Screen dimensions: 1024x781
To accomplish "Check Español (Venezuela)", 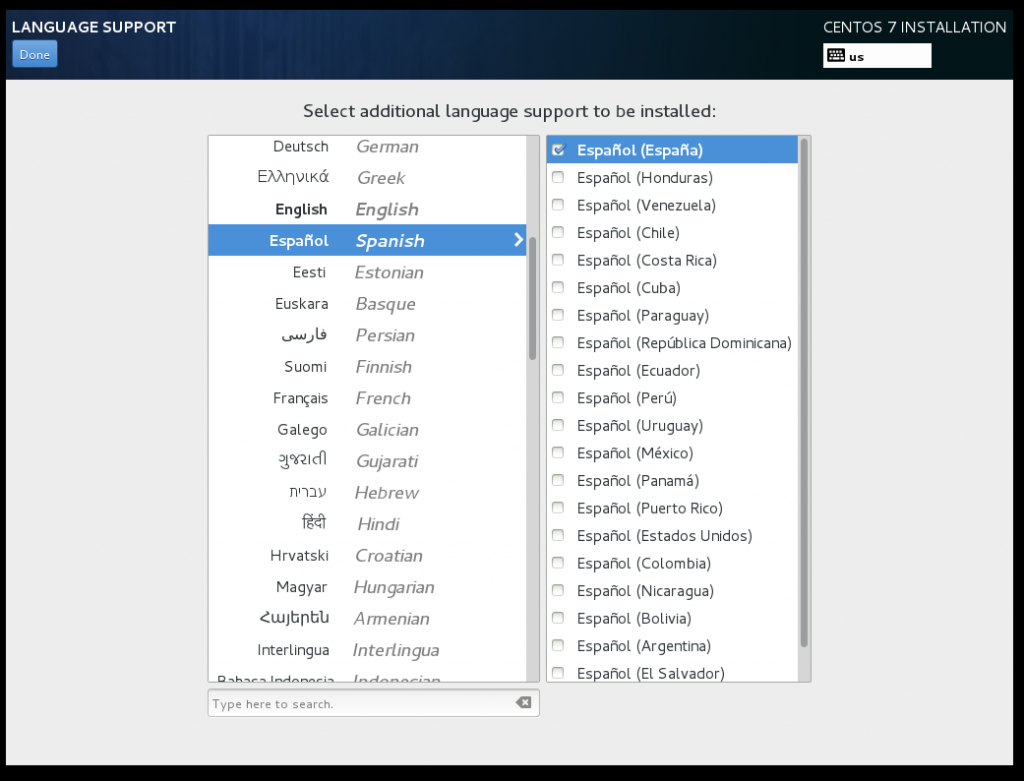I will (x=557, y=204).
